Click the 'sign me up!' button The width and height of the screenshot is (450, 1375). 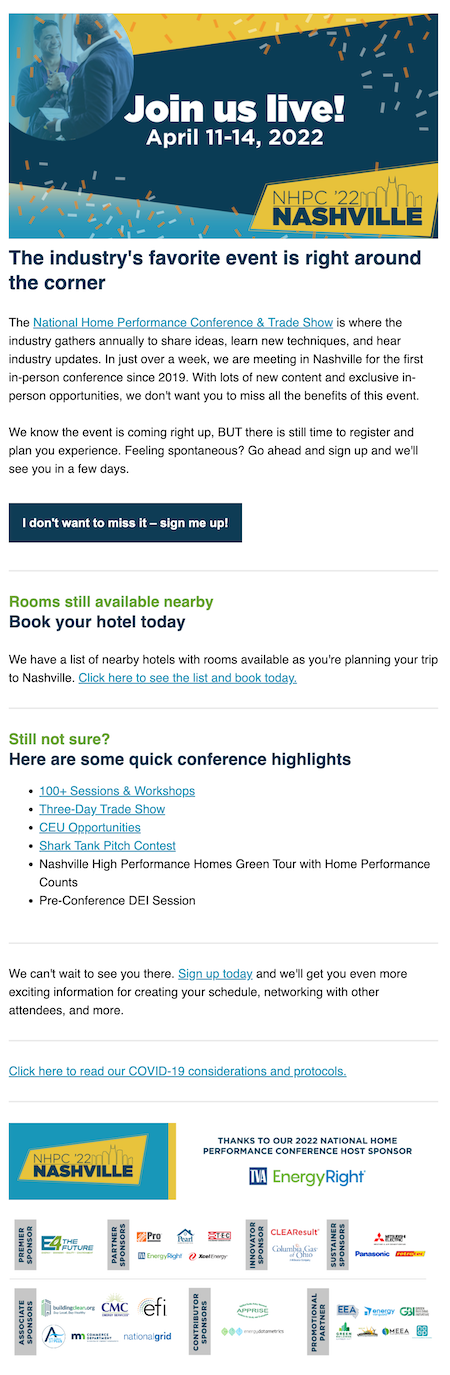pyautogui.click(x=125, y=523)
